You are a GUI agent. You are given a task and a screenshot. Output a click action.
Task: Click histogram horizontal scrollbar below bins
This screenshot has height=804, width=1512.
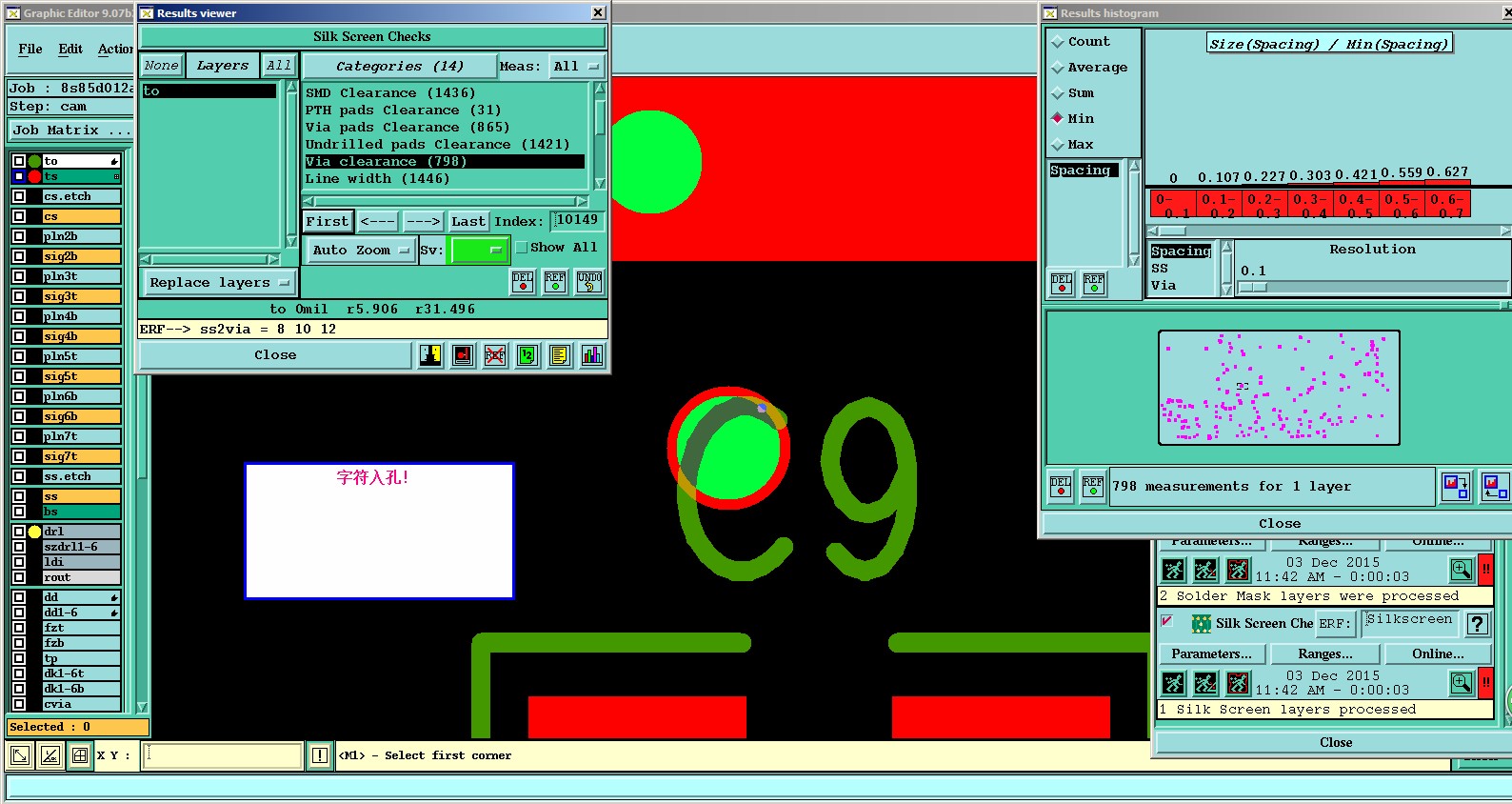click(1329, 231)
